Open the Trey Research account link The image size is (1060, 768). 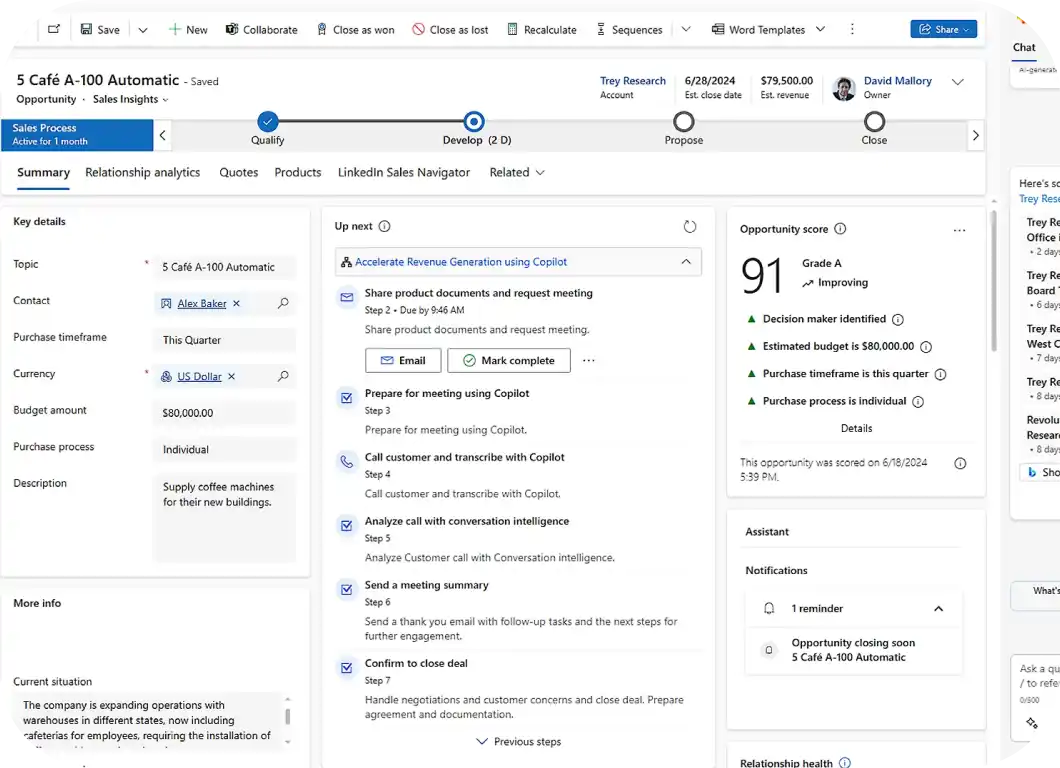[x=632, y=81]
